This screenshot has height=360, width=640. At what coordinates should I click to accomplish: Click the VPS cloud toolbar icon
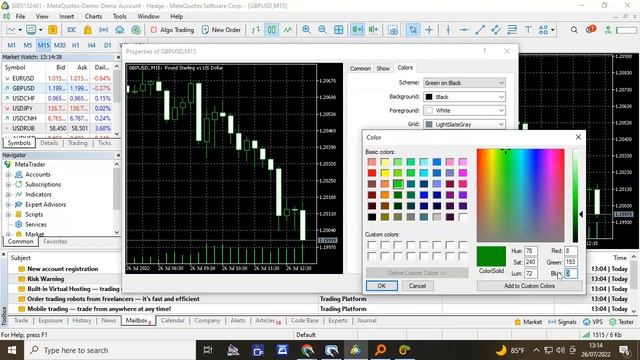click(120, 30)
